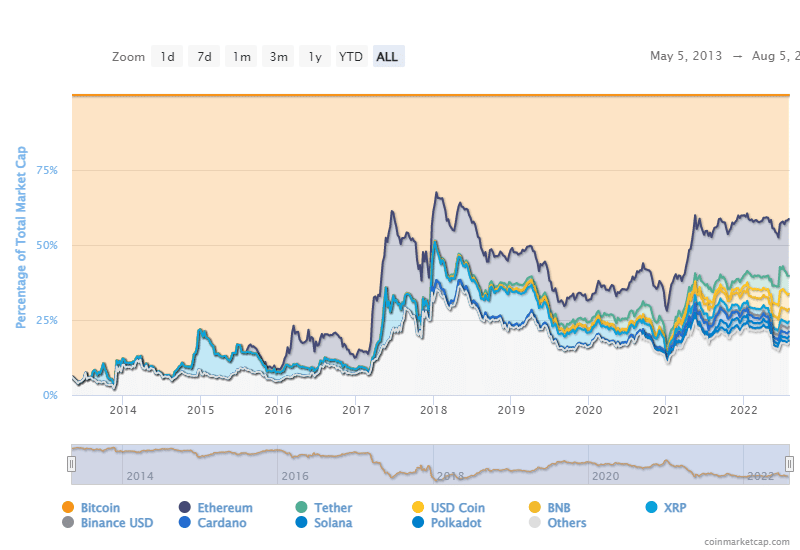800x550 pixels.
Task: Click the USD Coin legend marker
Action: (x=419, y=508)
